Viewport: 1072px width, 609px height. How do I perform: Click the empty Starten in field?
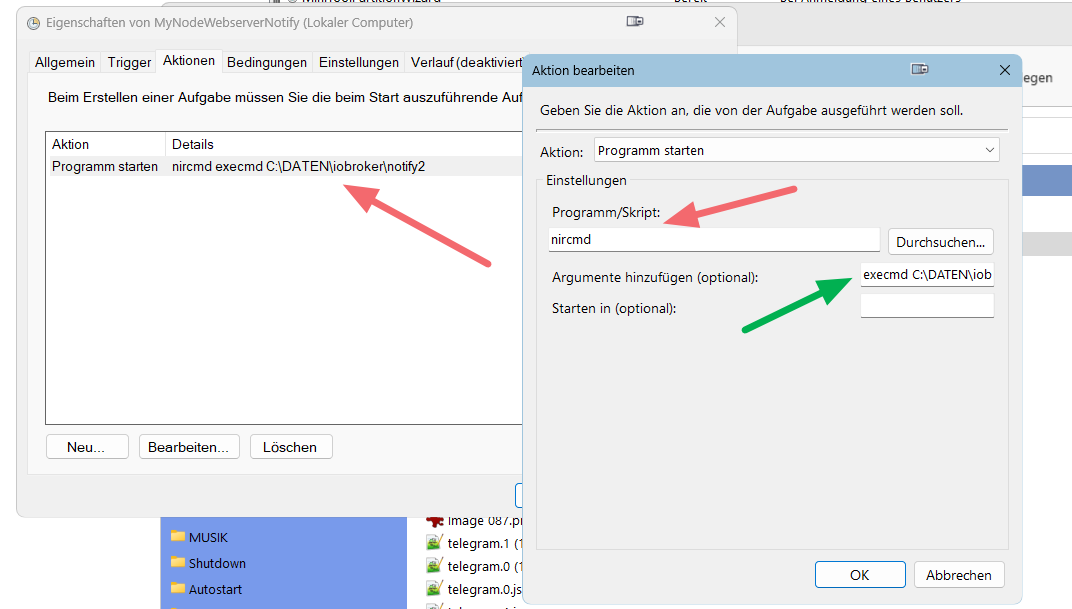(x=927, y=306)
